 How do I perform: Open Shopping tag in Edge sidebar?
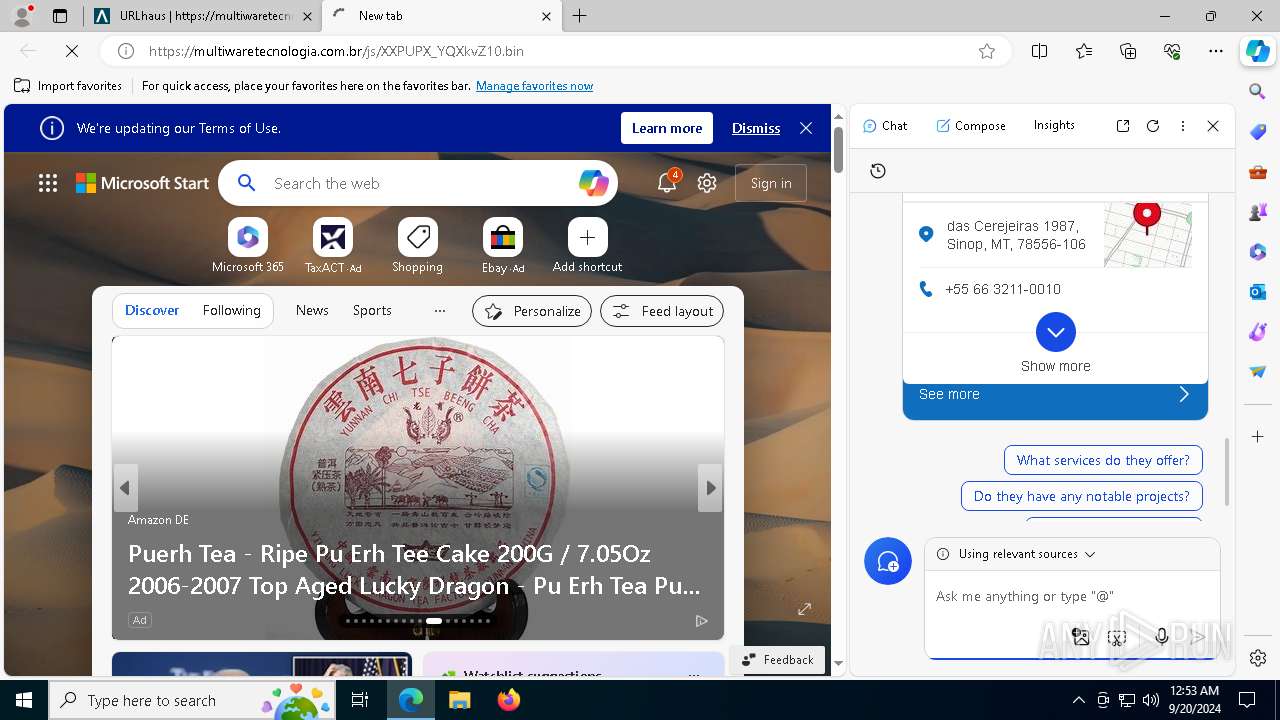click(1258, 132)
